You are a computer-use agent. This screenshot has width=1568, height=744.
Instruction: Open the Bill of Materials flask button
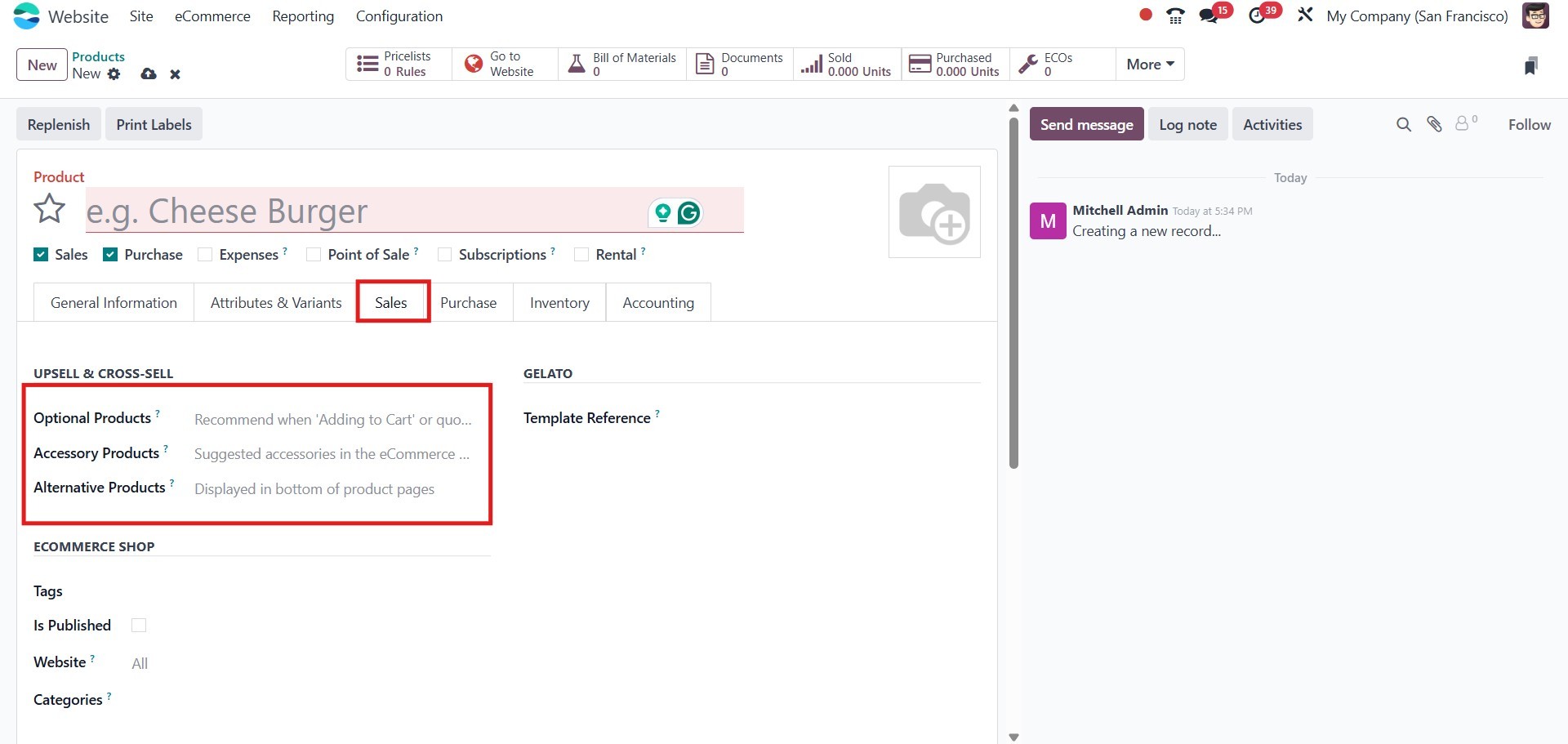tap(622, 64)
